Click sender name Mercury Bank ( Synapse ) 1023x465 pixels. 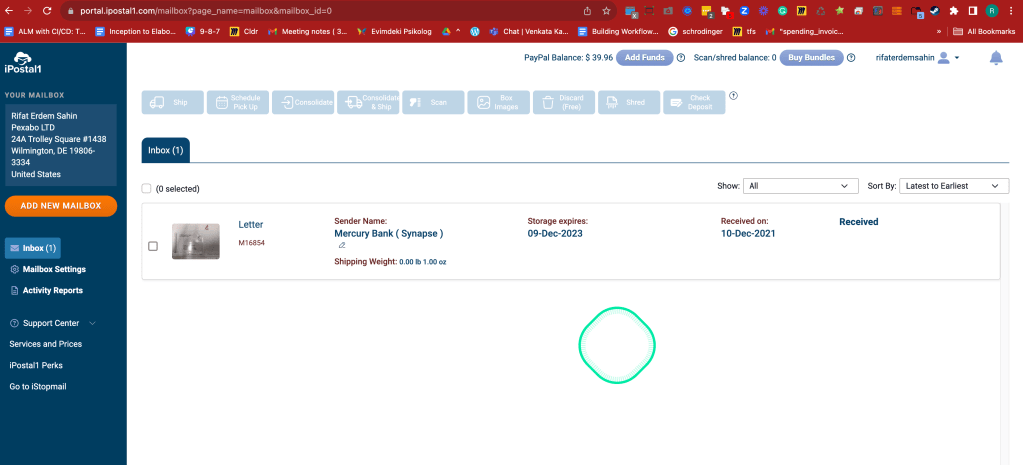pyautogui.click(x=389, y=233)
